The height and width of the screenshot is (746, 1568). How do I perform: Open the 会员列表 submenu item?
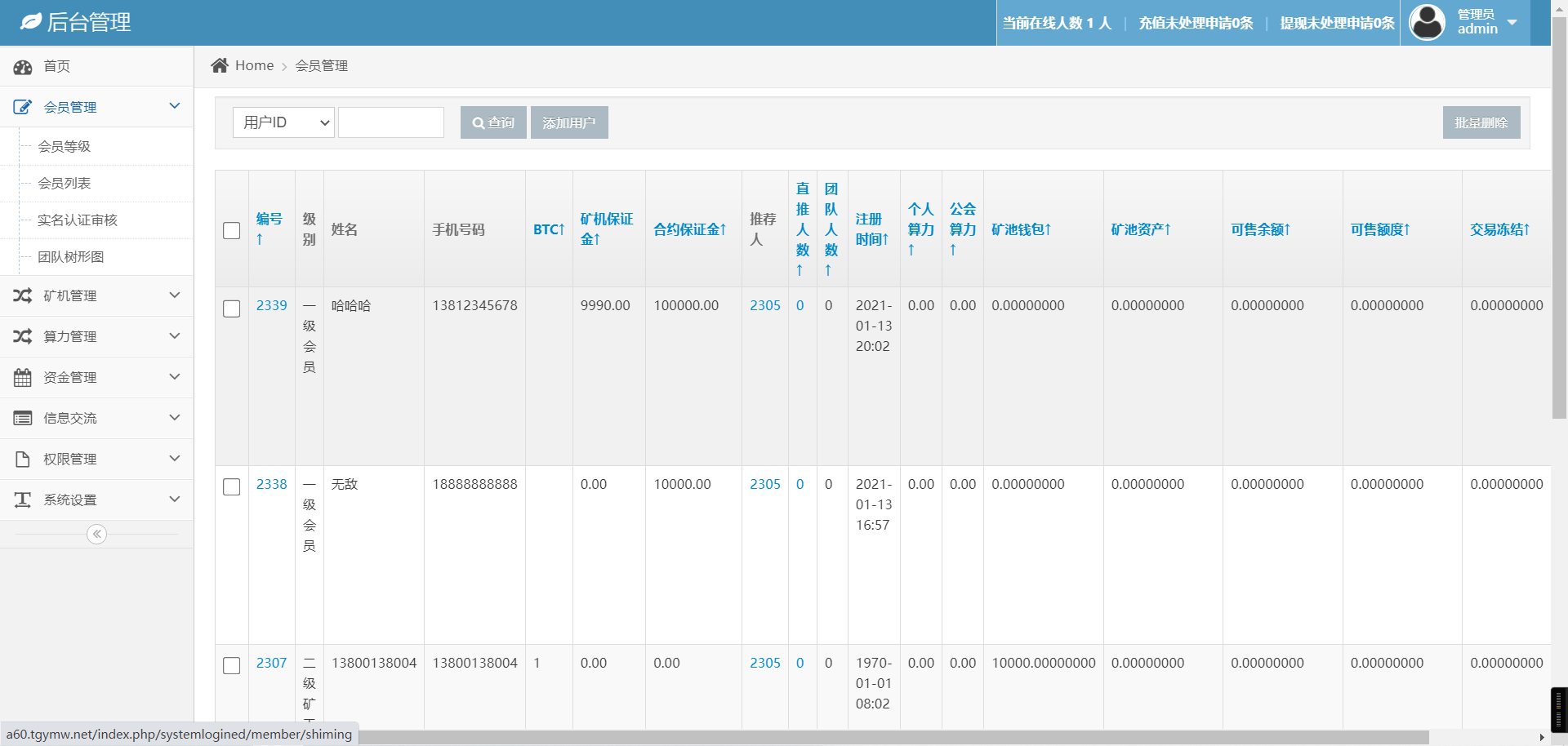[x=65, y=184]
